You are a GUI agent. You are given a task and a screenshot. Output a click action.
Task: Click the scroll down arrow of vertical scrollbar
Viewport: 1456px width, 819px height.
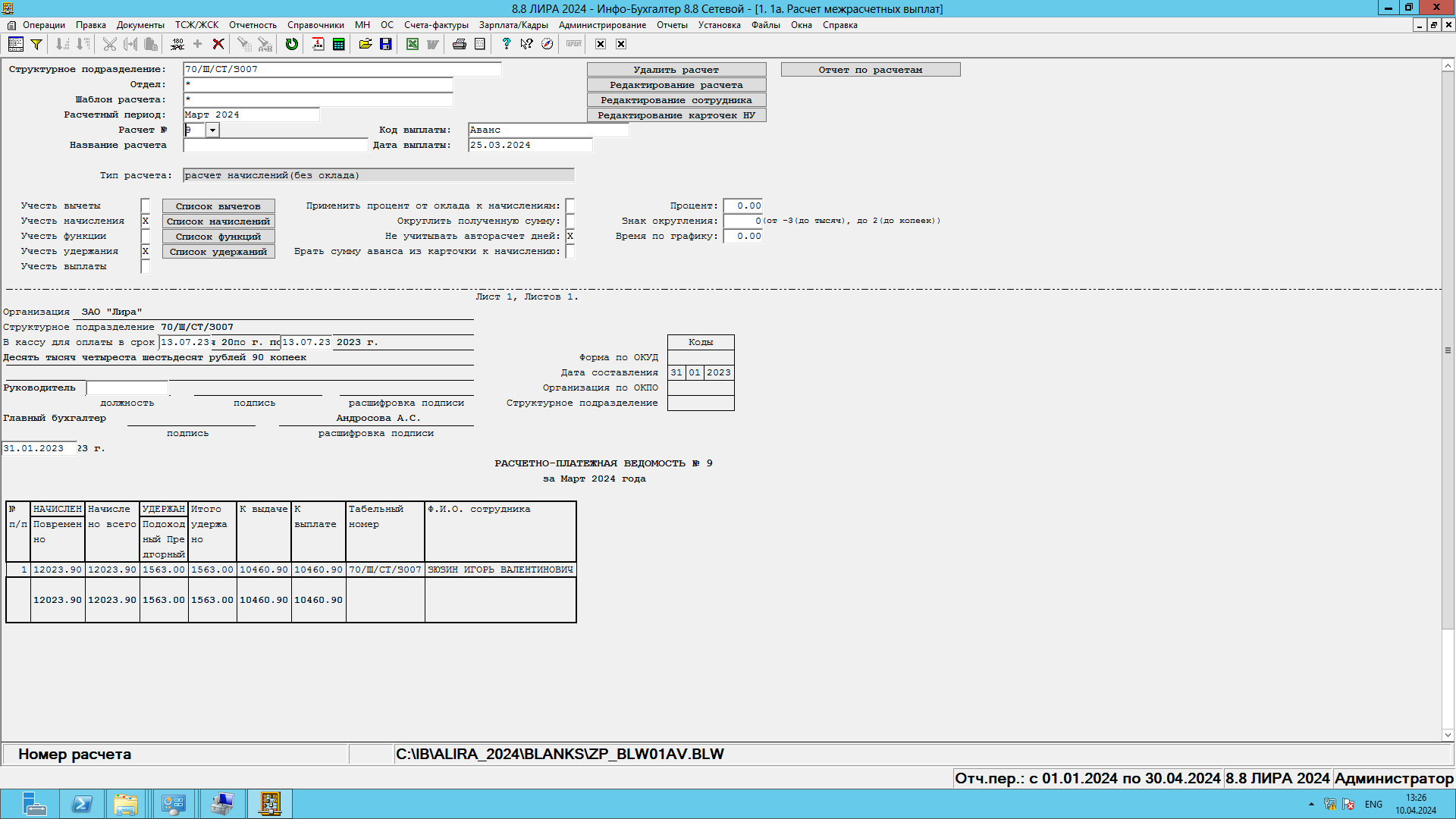click(x=1448, y=734)
